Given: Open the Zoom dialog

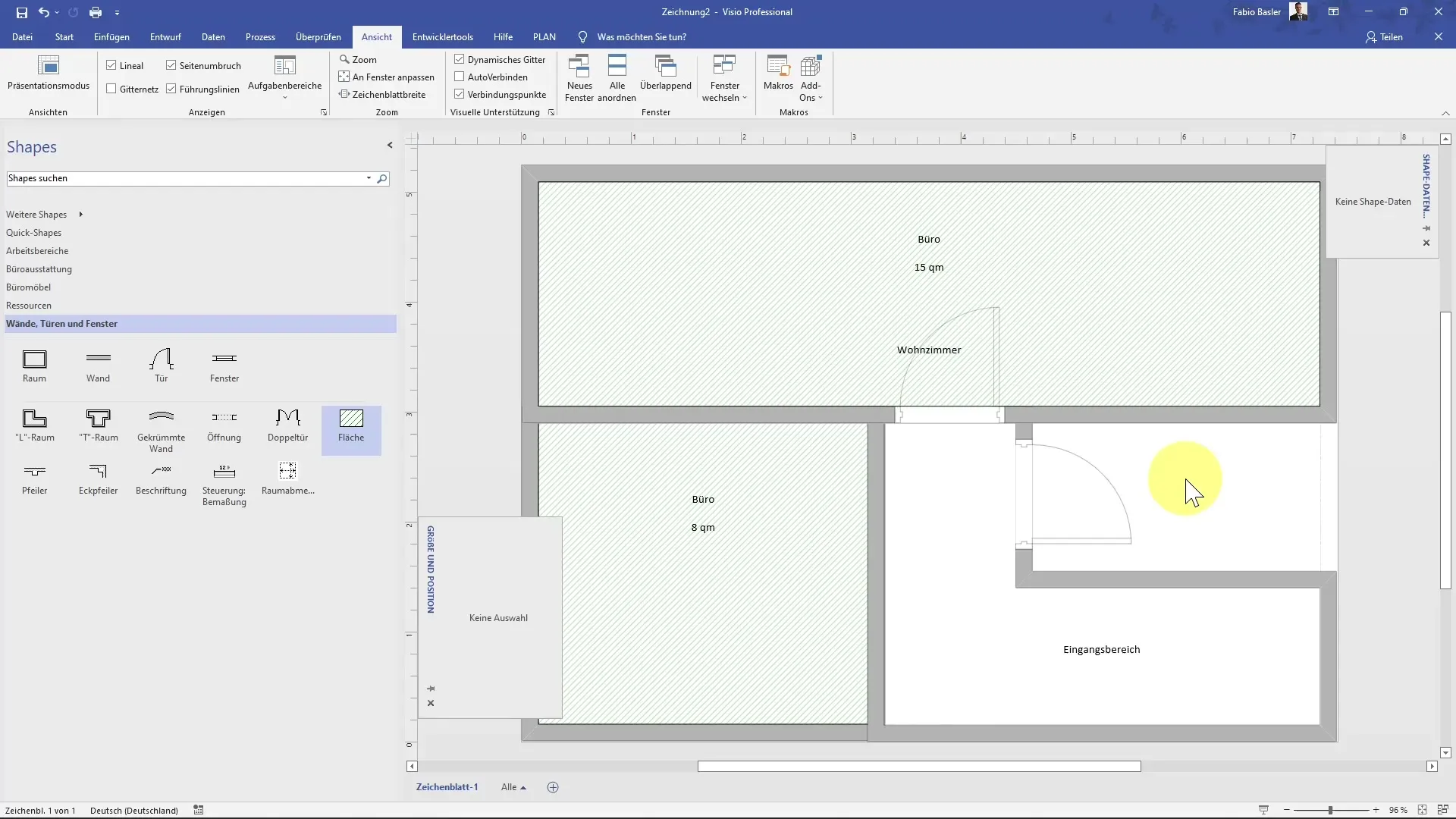Looking at the screenshot, I should (x=358, y=59).
